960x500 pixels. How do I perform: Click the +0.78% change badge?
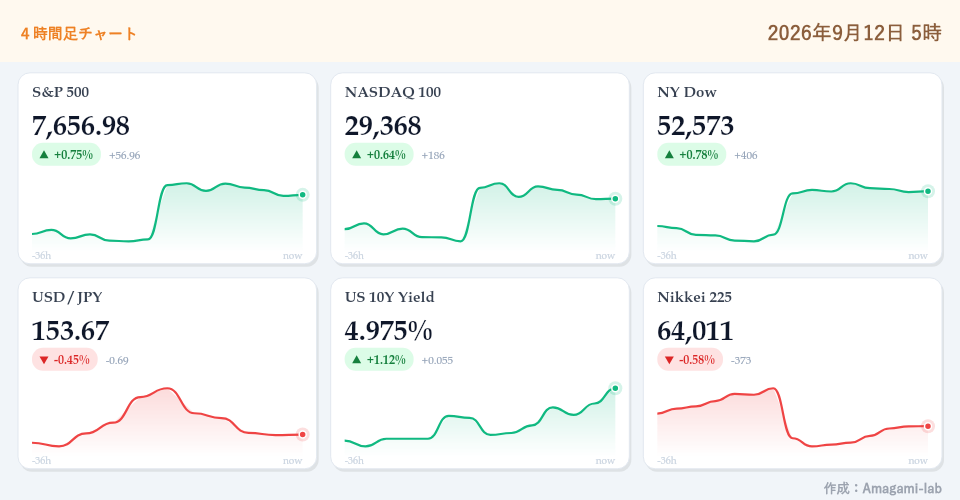pos(692,155)
